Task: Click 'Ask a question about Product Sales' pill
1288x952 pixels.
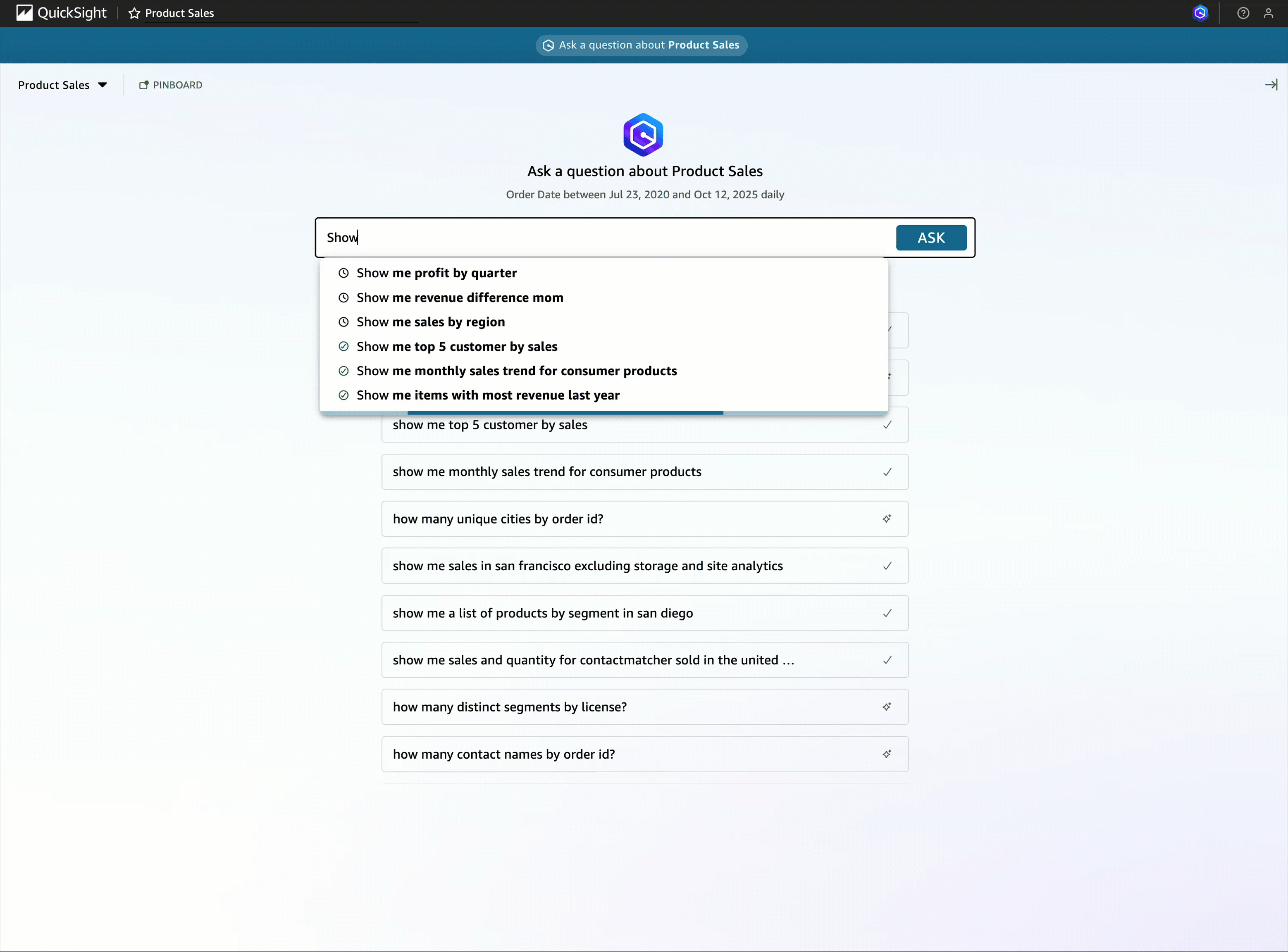Action: pyautogui.click(x=641, y=45)
